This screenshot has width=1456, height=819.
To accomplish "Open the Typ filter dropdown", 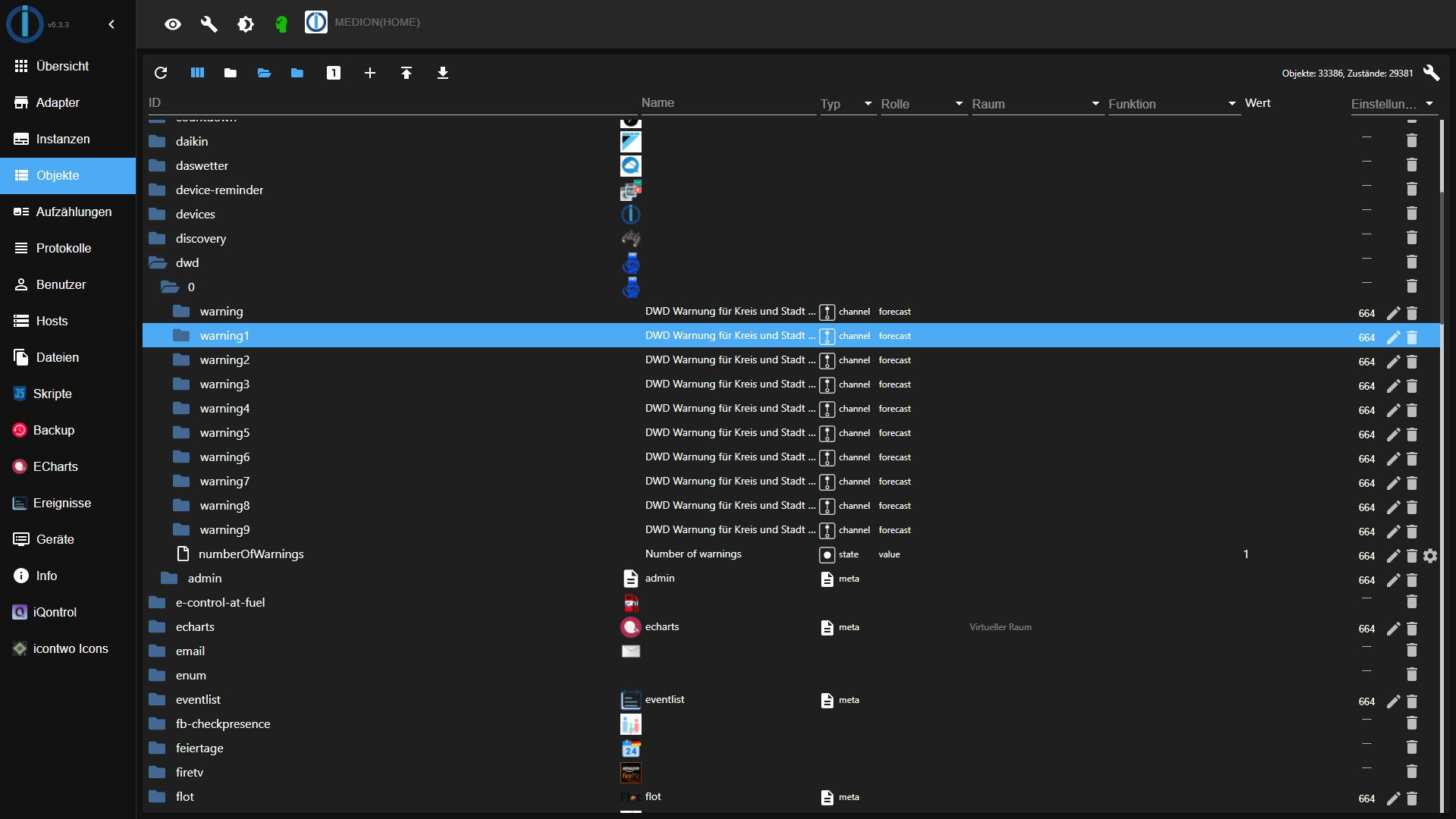I will click(x=848, y=104).
